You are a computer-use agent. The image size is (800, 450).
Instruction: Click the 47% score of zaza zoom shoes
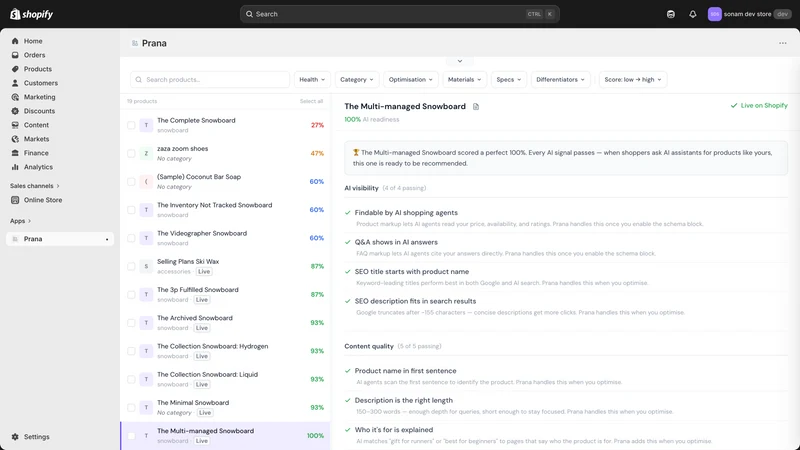point(317,154)
